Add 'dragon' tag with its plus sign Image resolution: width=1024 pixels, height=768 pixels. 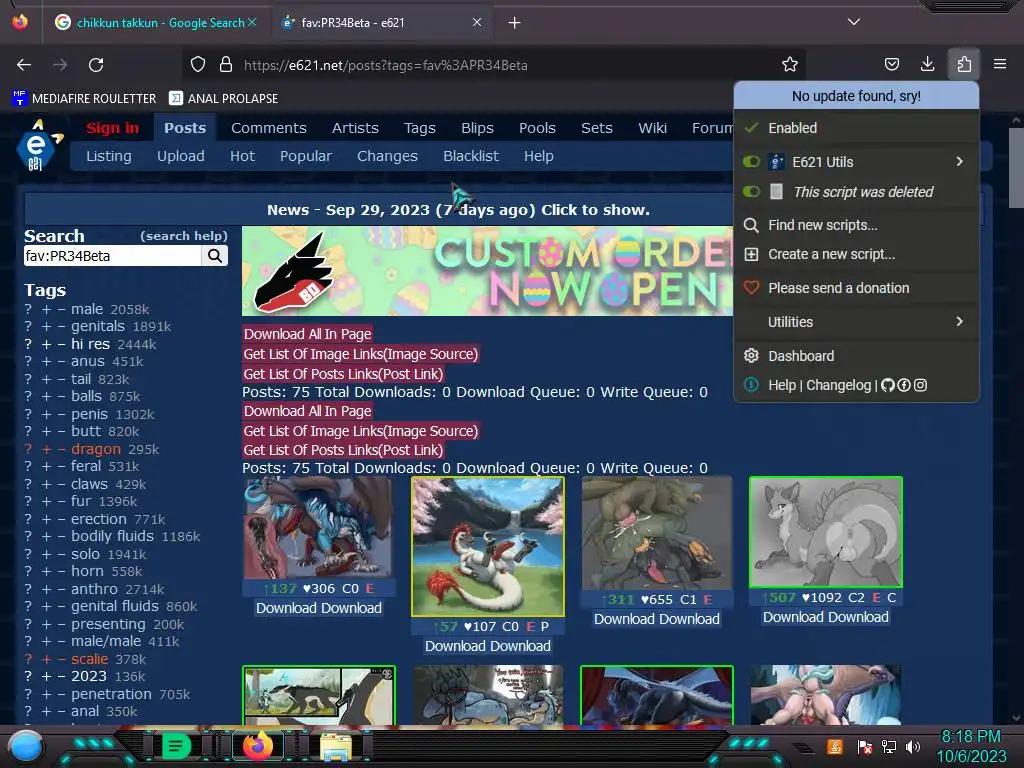coord(46,449)
